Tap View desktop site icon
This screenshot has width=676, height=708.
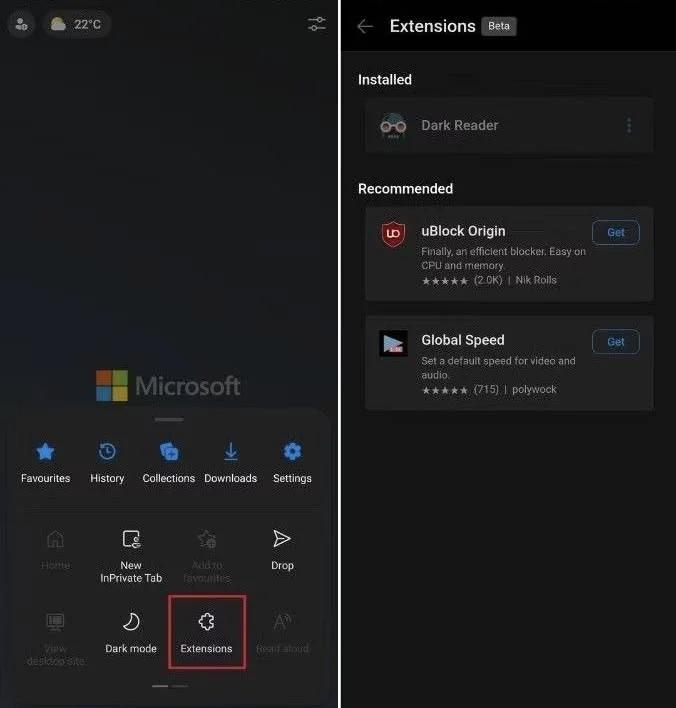tap(55, 622)
